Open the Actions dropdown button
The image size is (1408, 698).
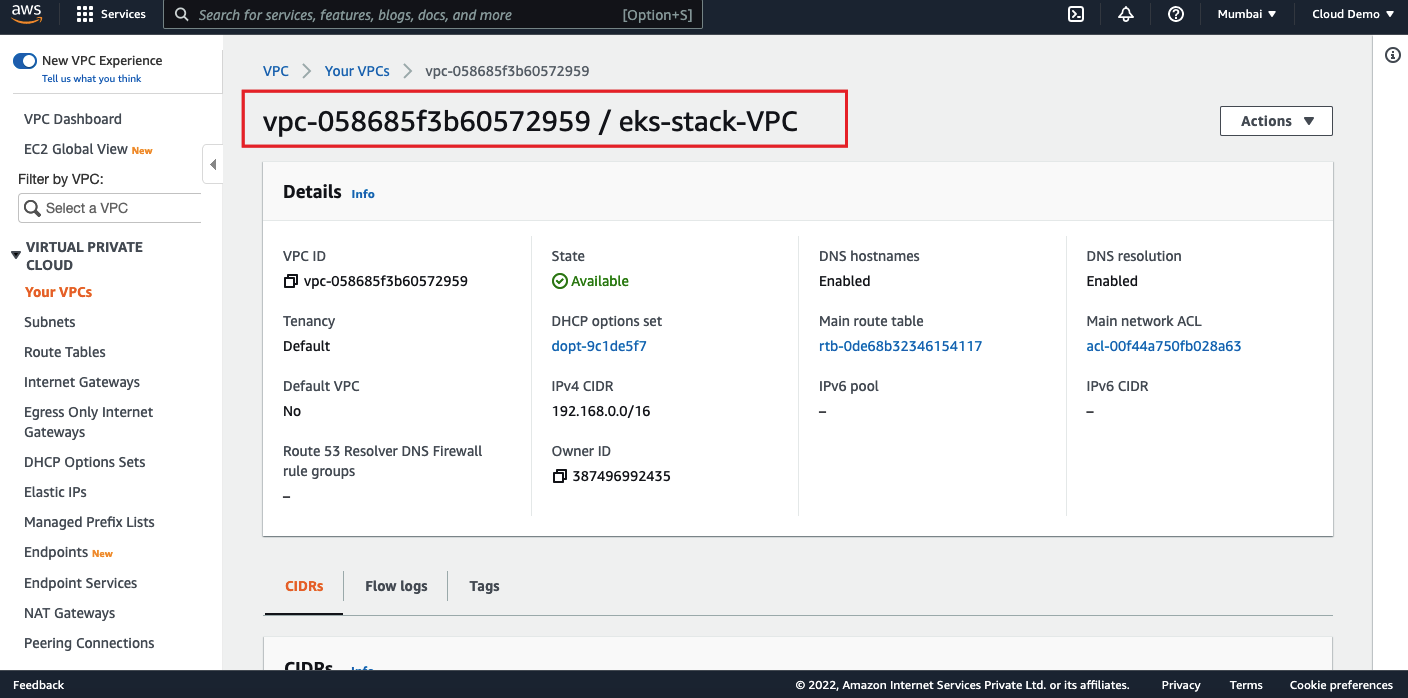(x=1276, y=121)
